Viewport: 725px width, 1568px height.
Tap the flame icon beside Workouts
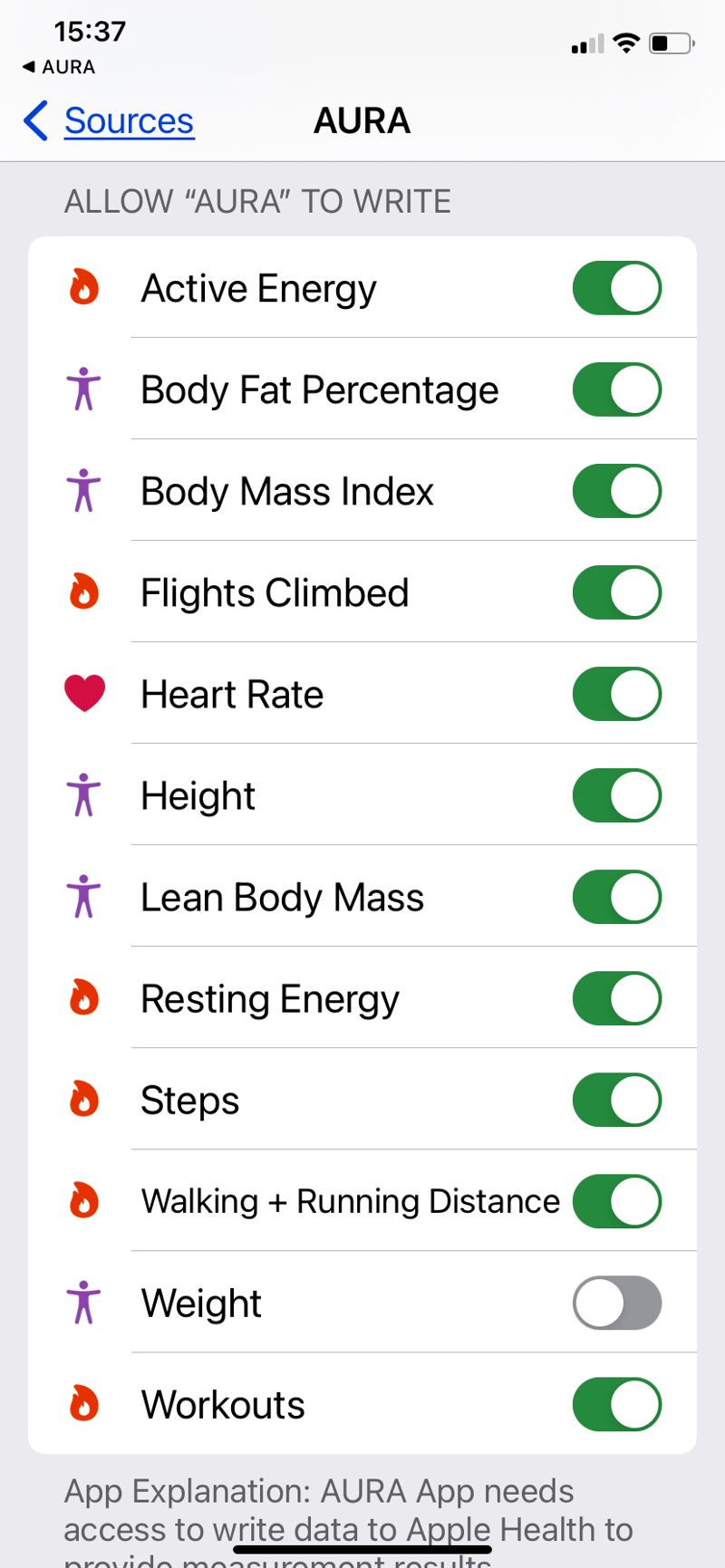[84, 1404]
